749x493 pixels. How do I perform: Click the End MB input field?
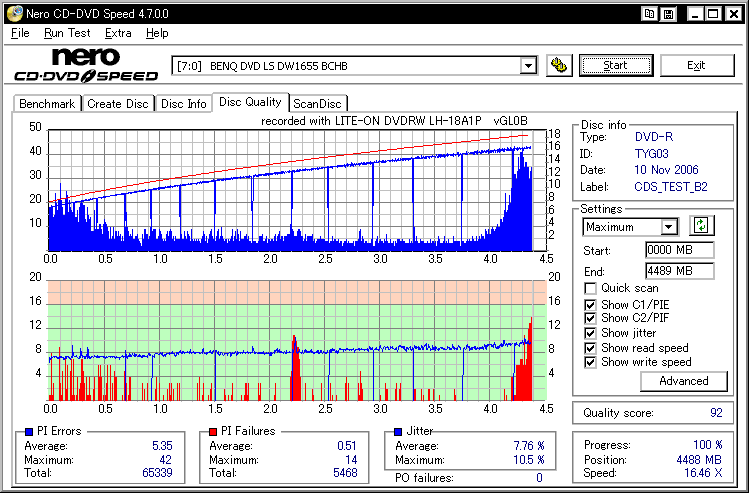click(679, 271)
